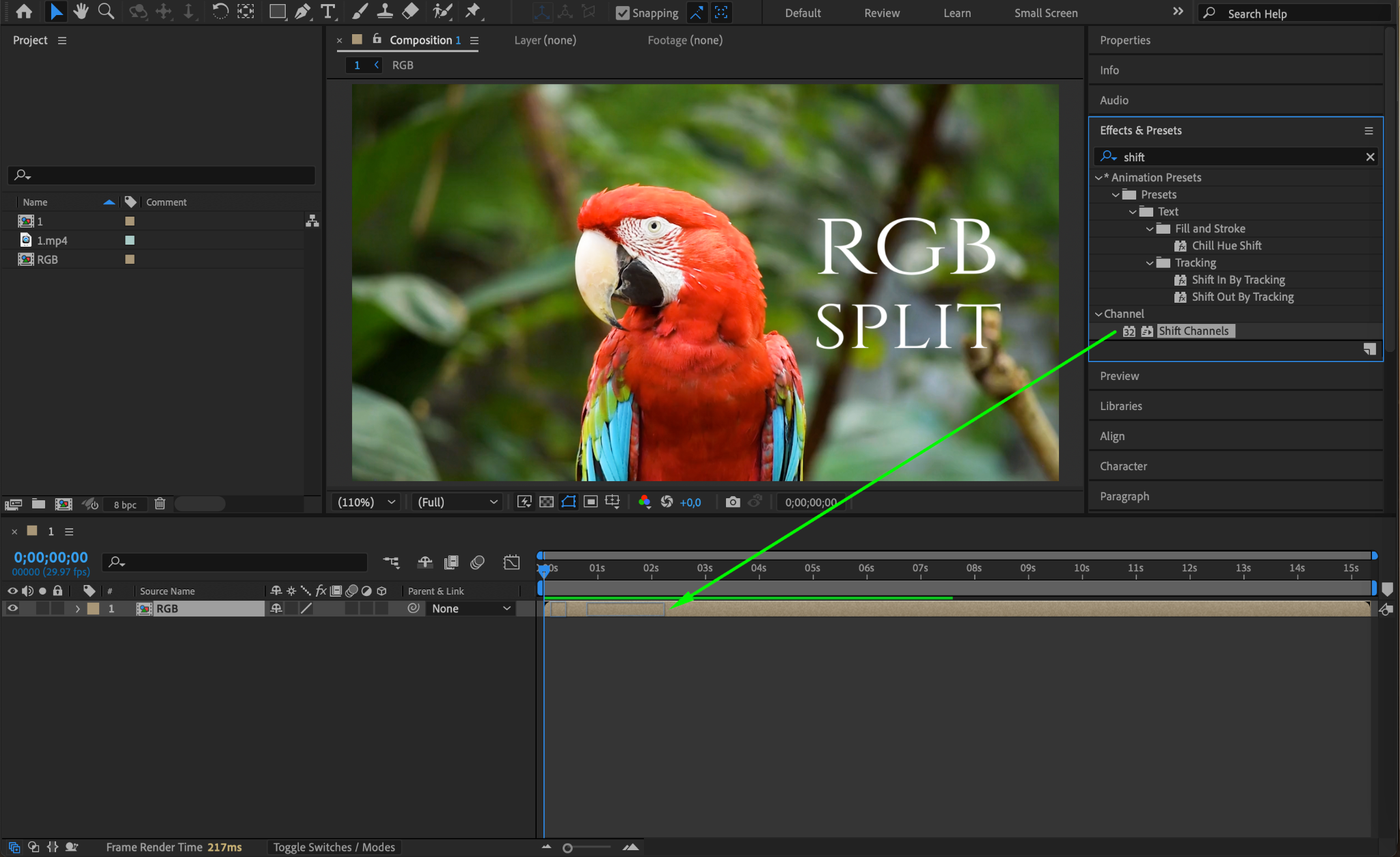Click the timeline zoom slider handle

567,848
